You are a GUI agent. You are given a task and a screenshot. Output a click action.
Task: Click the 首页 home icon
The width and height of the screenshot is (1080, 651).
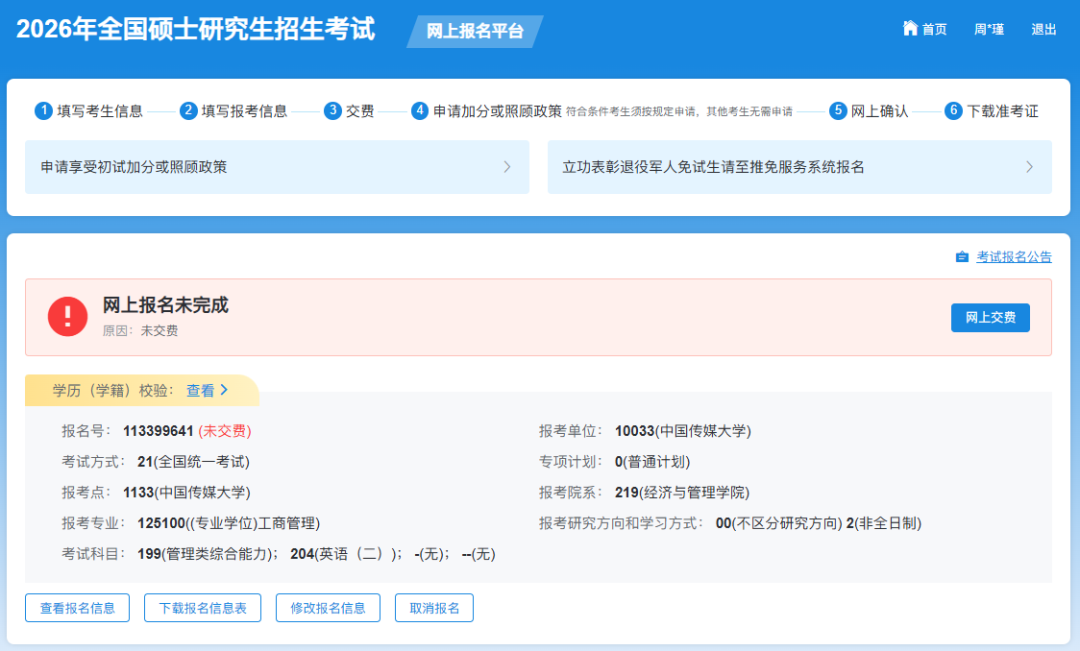point(910,29)
